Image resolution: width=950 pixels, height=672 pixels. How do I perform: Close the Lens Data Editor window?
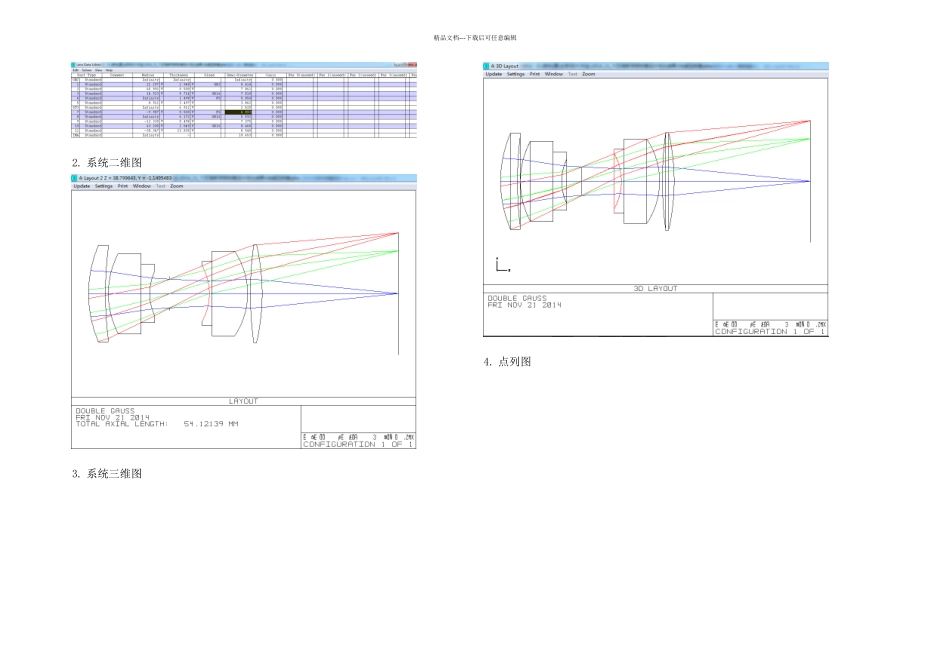pos(413,64)
